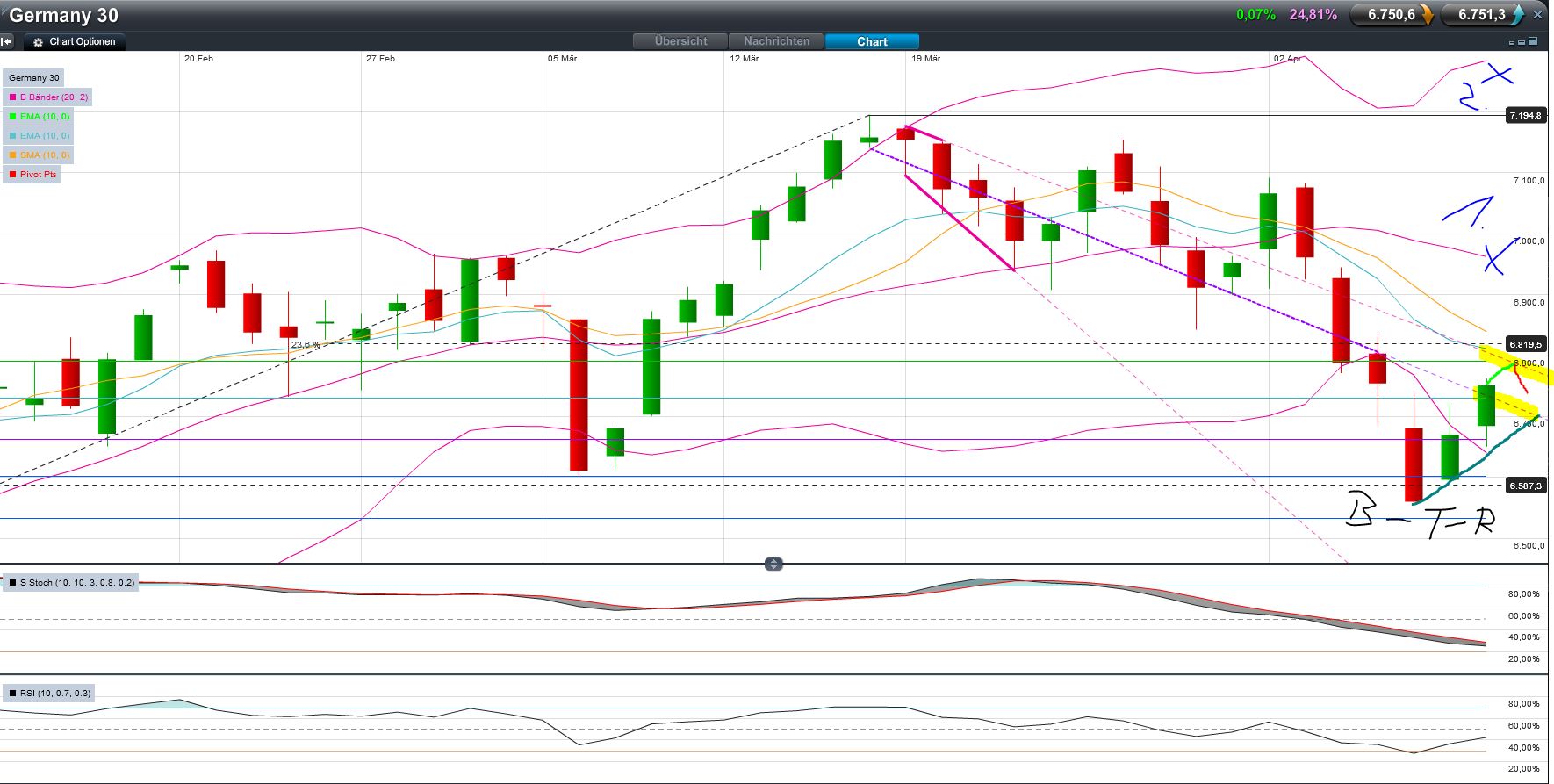Click the 6.500,0 price axis label
Viewport: 1554px width, 784px height.
(x=1529, y=546)
